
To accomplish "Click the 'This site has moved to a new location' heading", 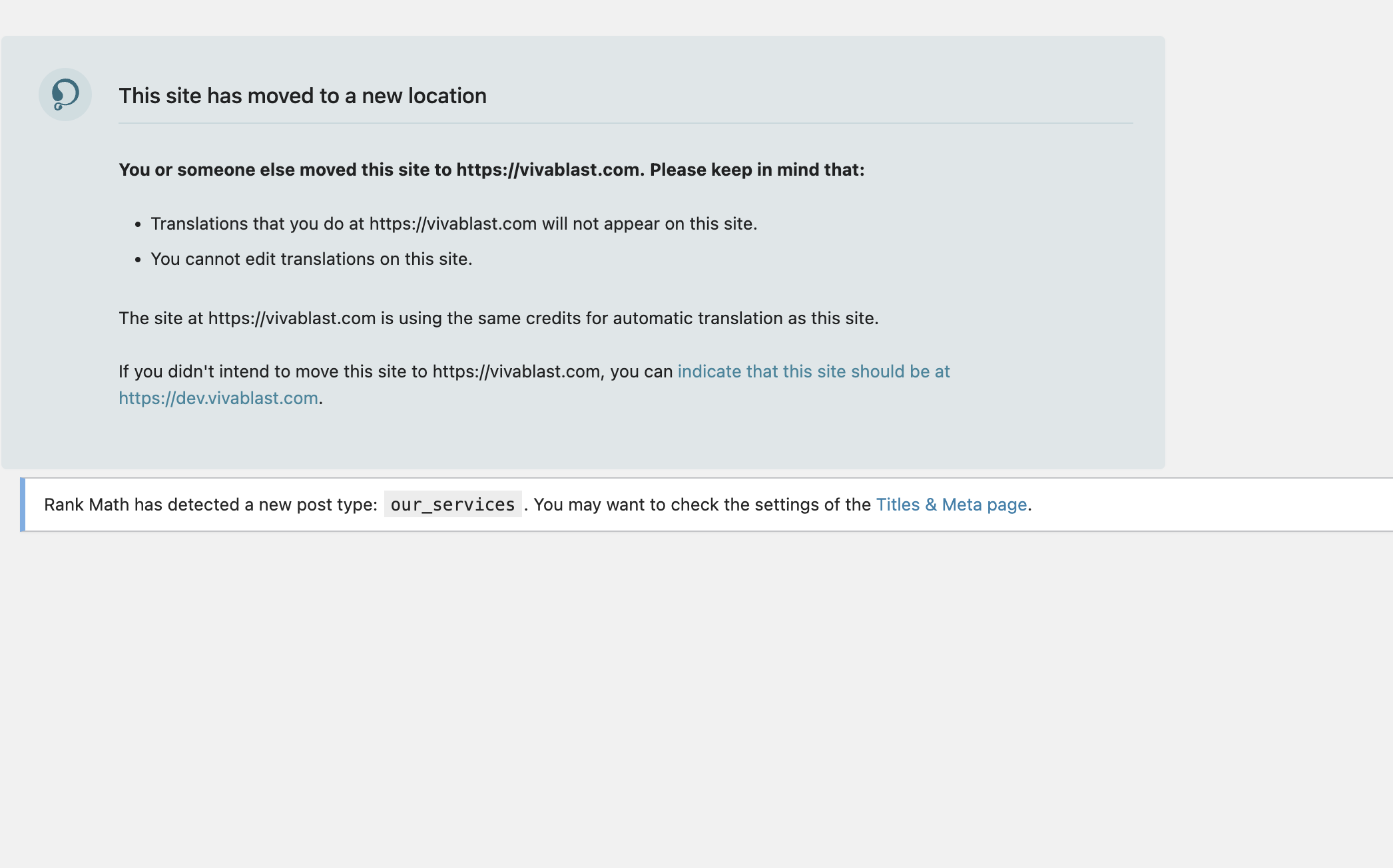I will click(303, 96).
